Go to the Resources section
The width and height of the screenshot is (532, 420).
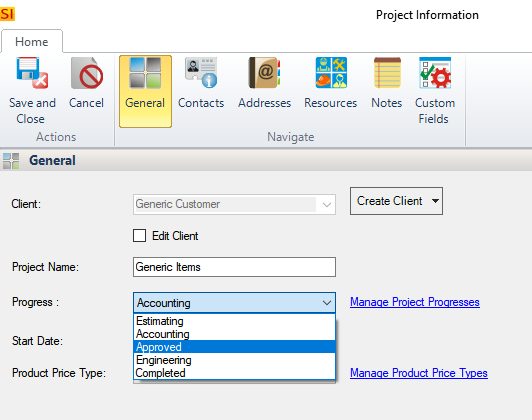[331, 73]
